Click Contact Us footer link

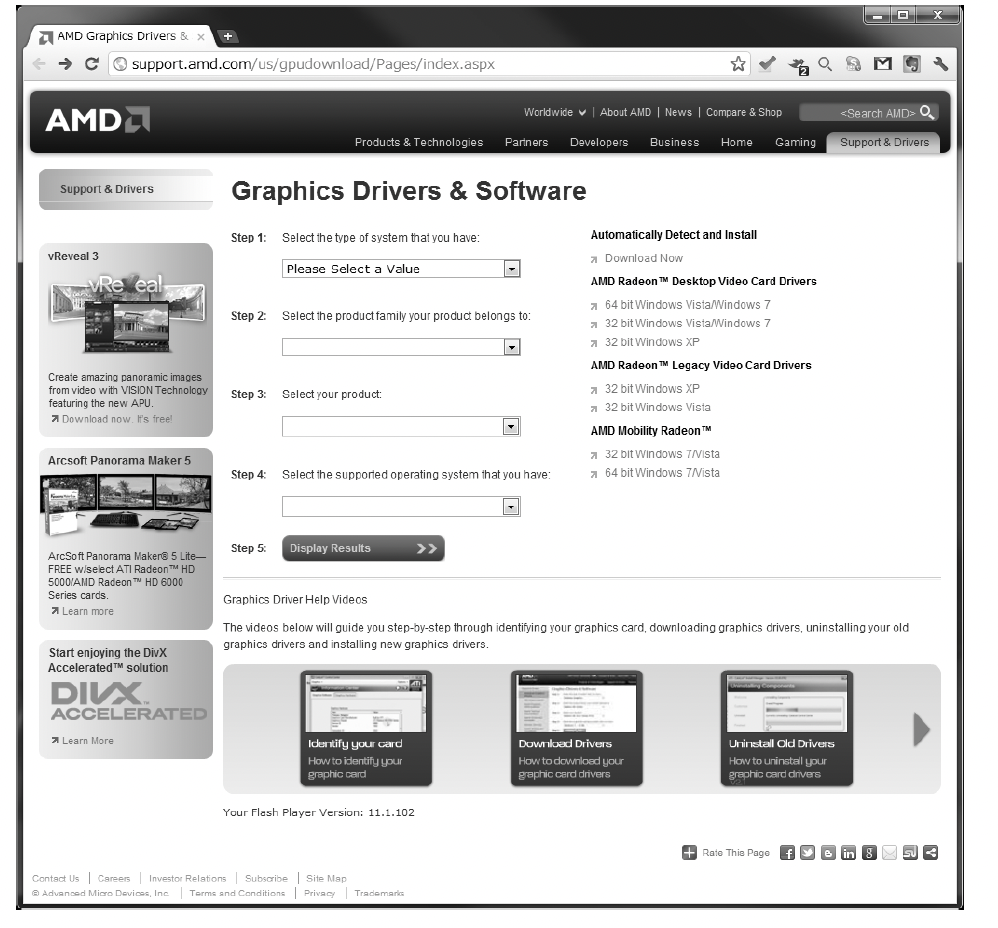[55, 878]
